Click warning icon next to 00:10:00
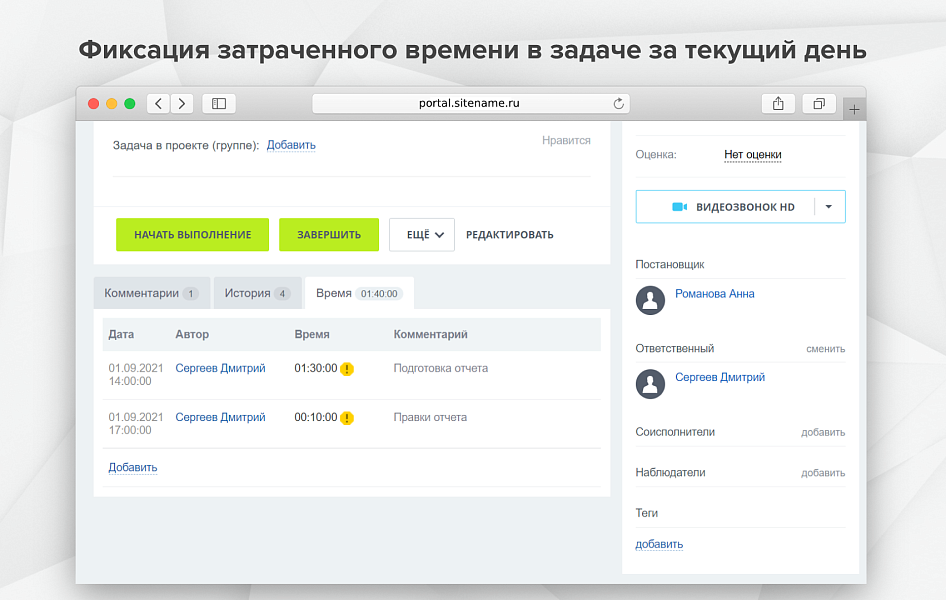The width and height of the screenshot is (946, 600). tap(347, 418)
